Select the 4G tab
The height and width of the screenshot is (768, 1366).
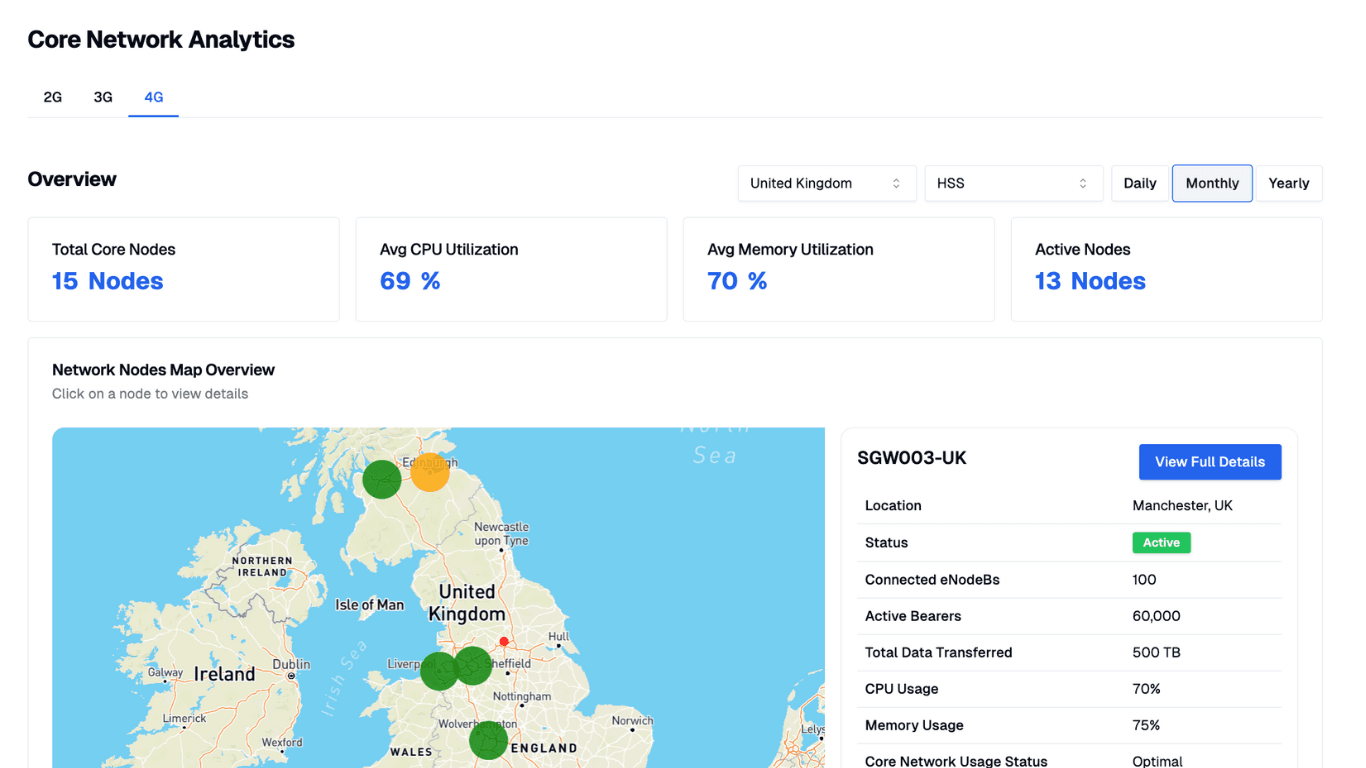(153, 97)
